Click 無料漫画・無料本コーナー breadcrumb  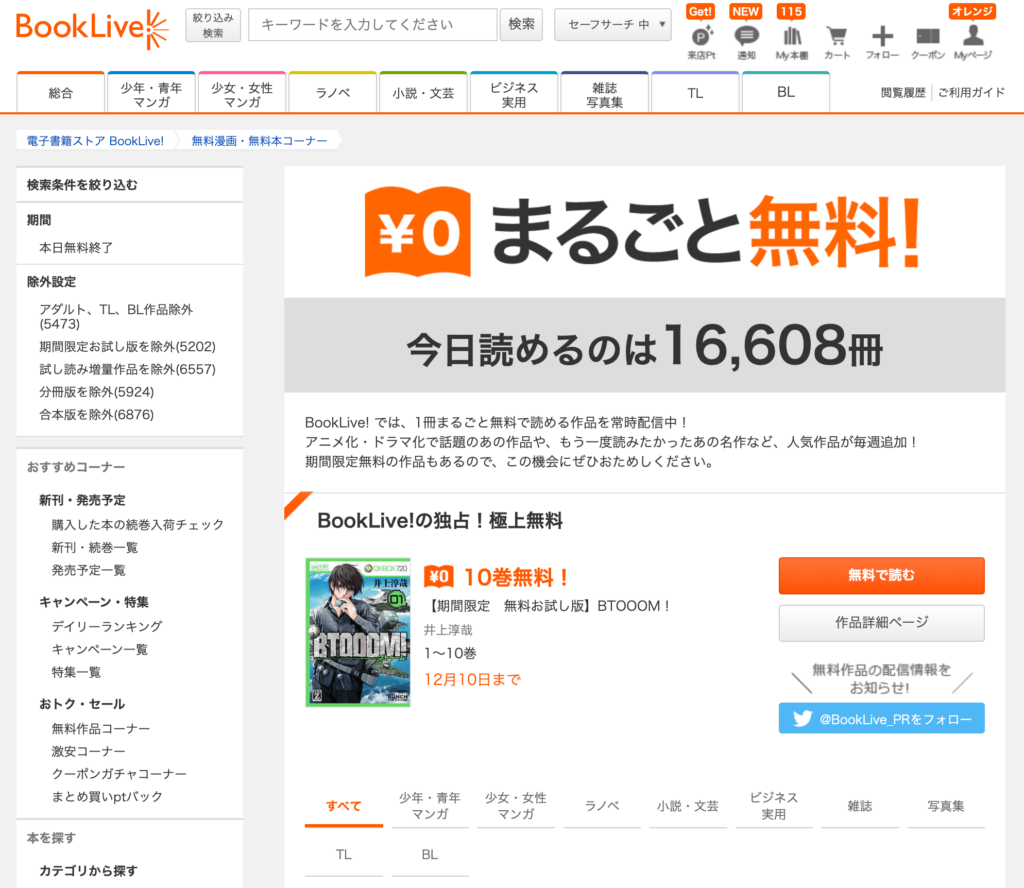click(259, 140)
